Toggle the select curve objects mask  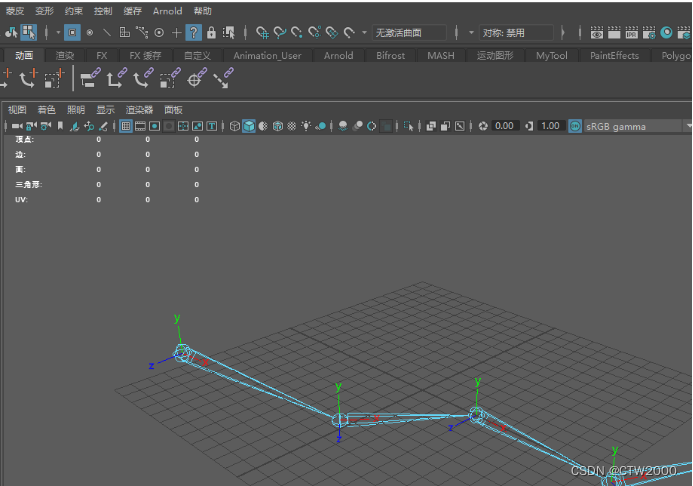coord(107,33)
